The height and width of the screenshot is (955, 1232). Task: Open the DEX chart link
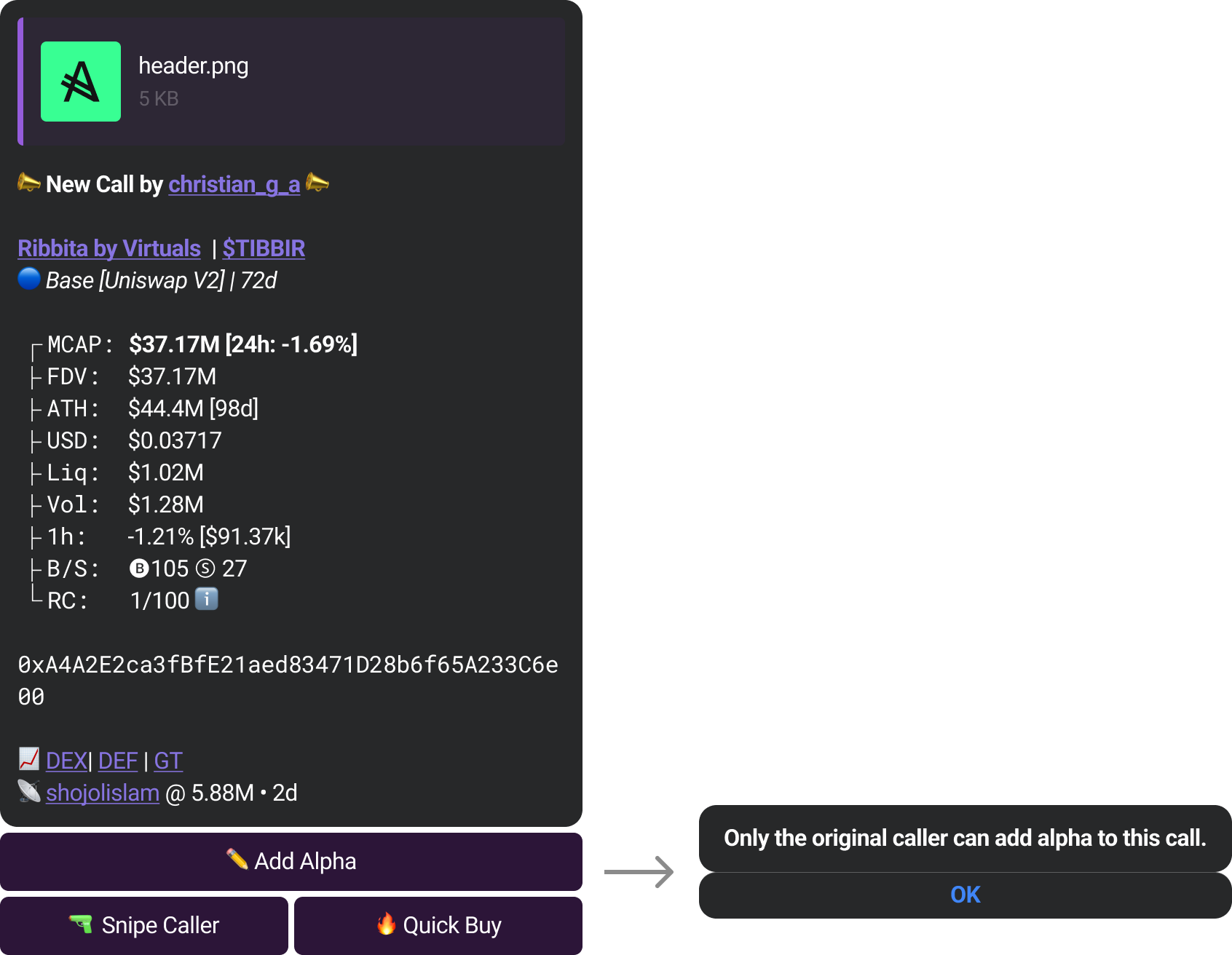[x=66, y=761]
